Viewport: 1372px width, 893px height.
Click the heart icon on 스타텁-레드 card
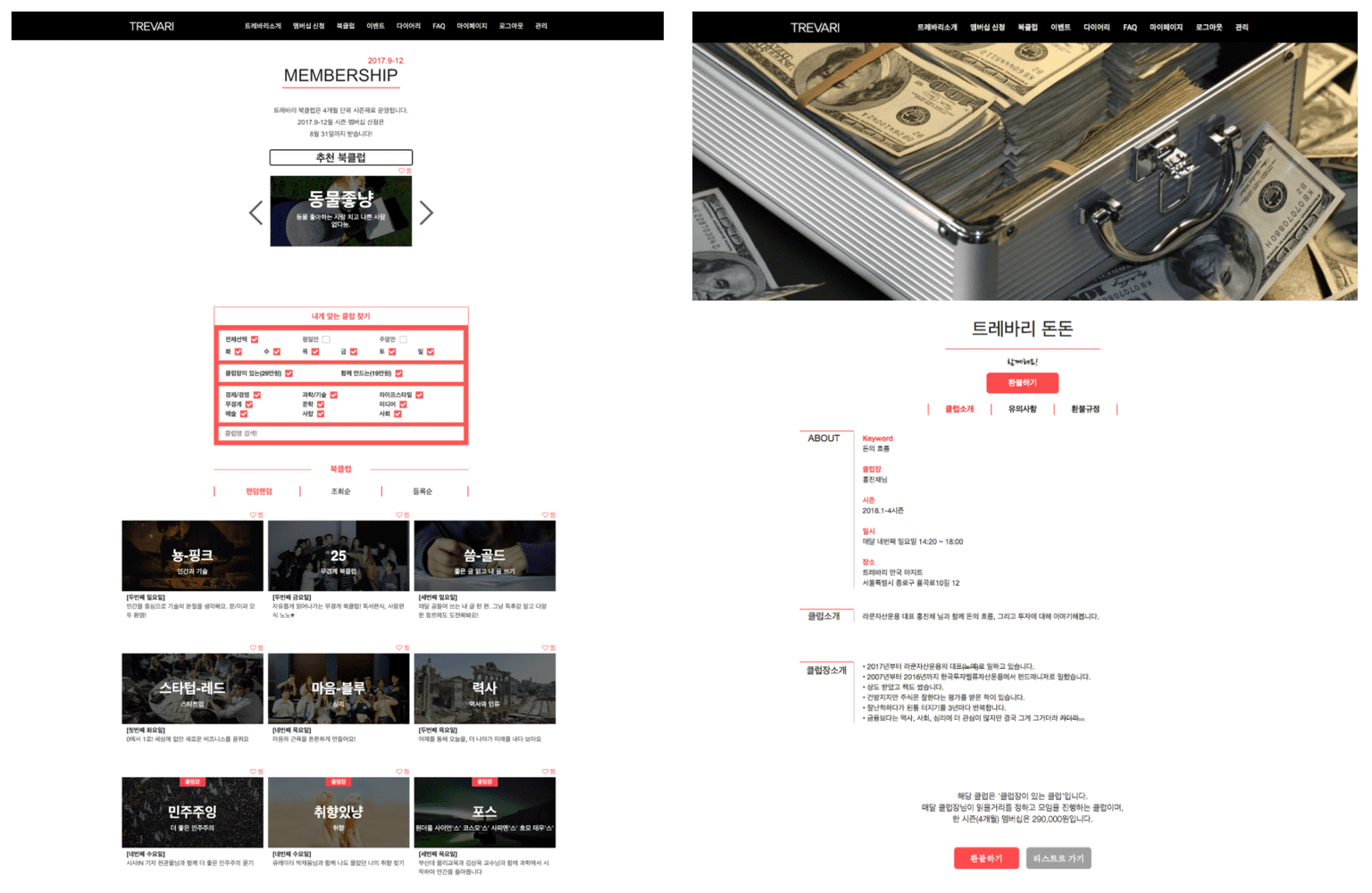(x=255, y=647)
